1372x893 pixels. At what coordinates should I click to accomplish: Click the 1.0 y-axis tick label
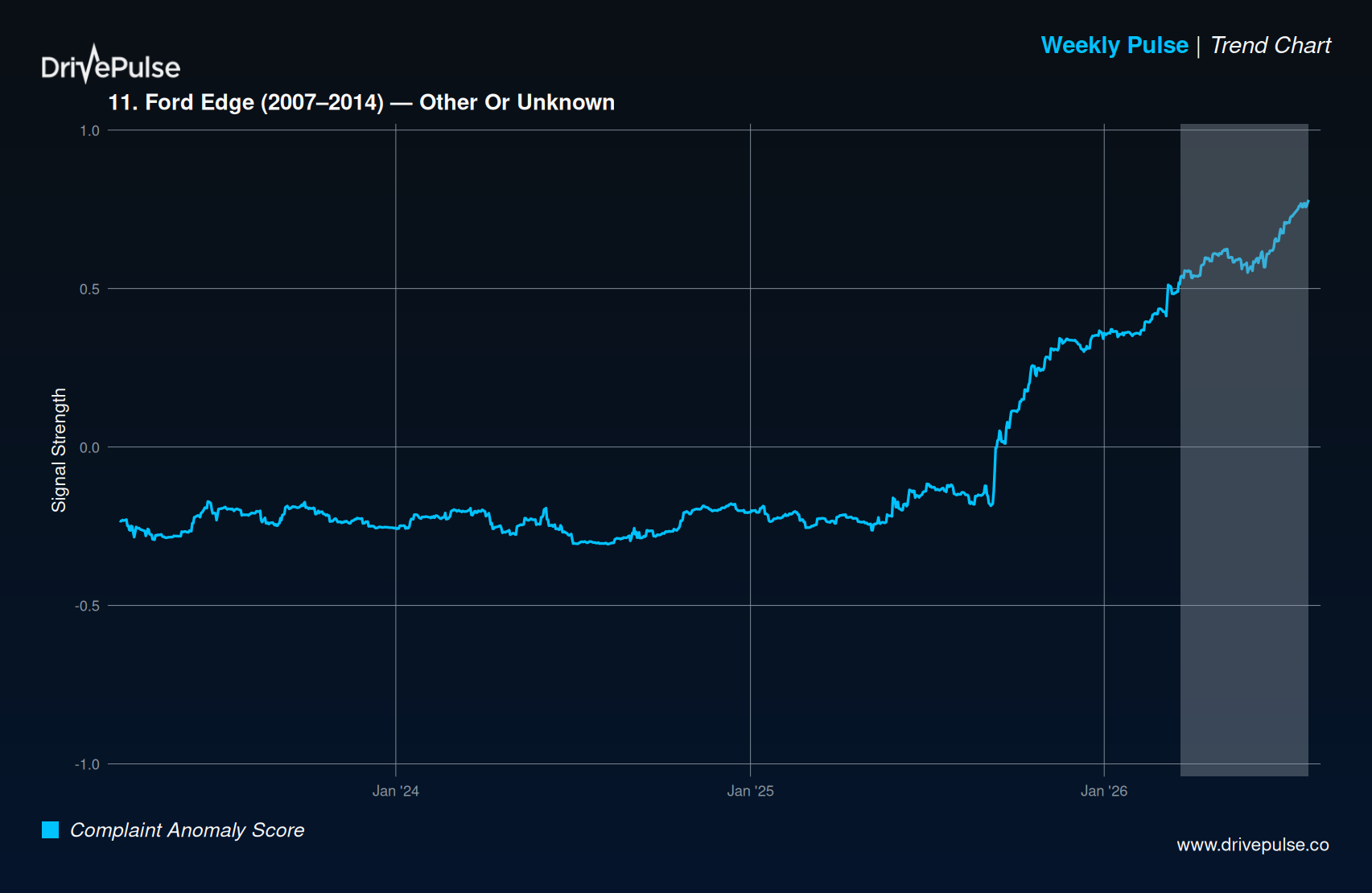89,130
